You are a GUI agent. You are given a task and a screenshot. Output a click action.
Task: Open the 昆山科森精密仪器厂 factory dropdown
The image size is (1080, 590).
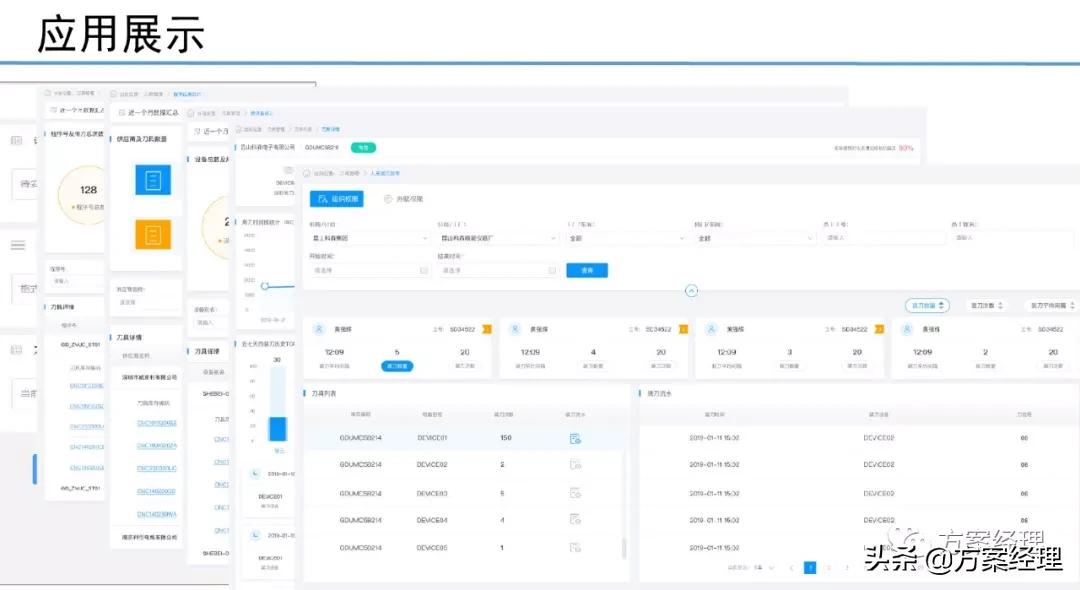click(x=497, y=239)
